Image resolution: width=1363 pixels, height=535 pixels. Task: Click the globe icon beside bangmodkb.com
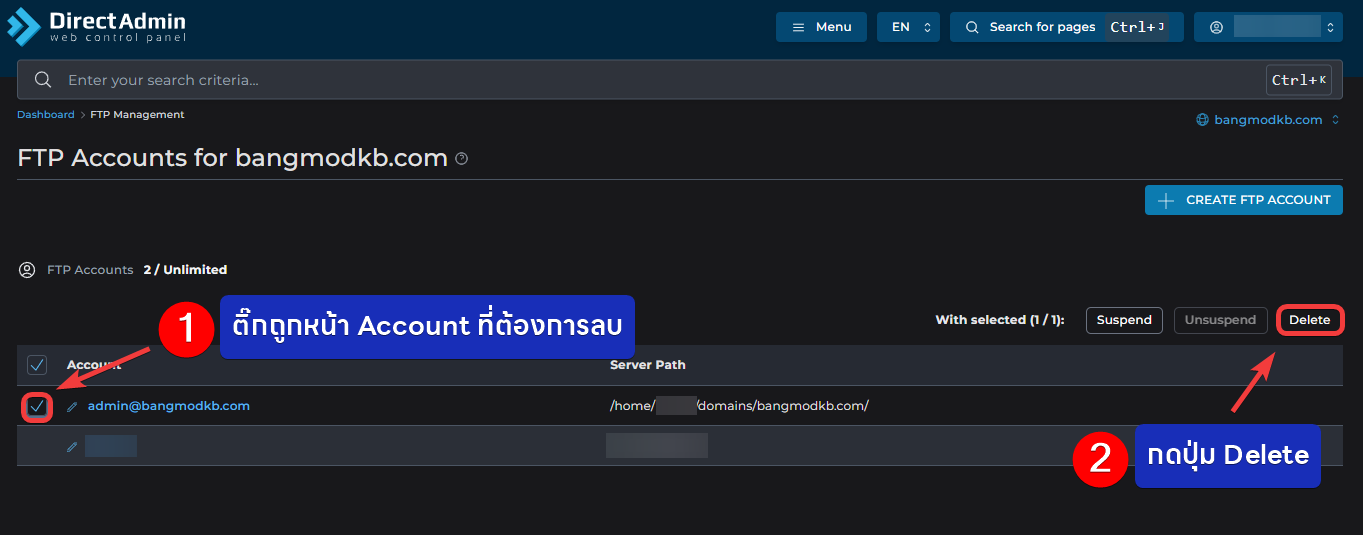(1203, 120)
